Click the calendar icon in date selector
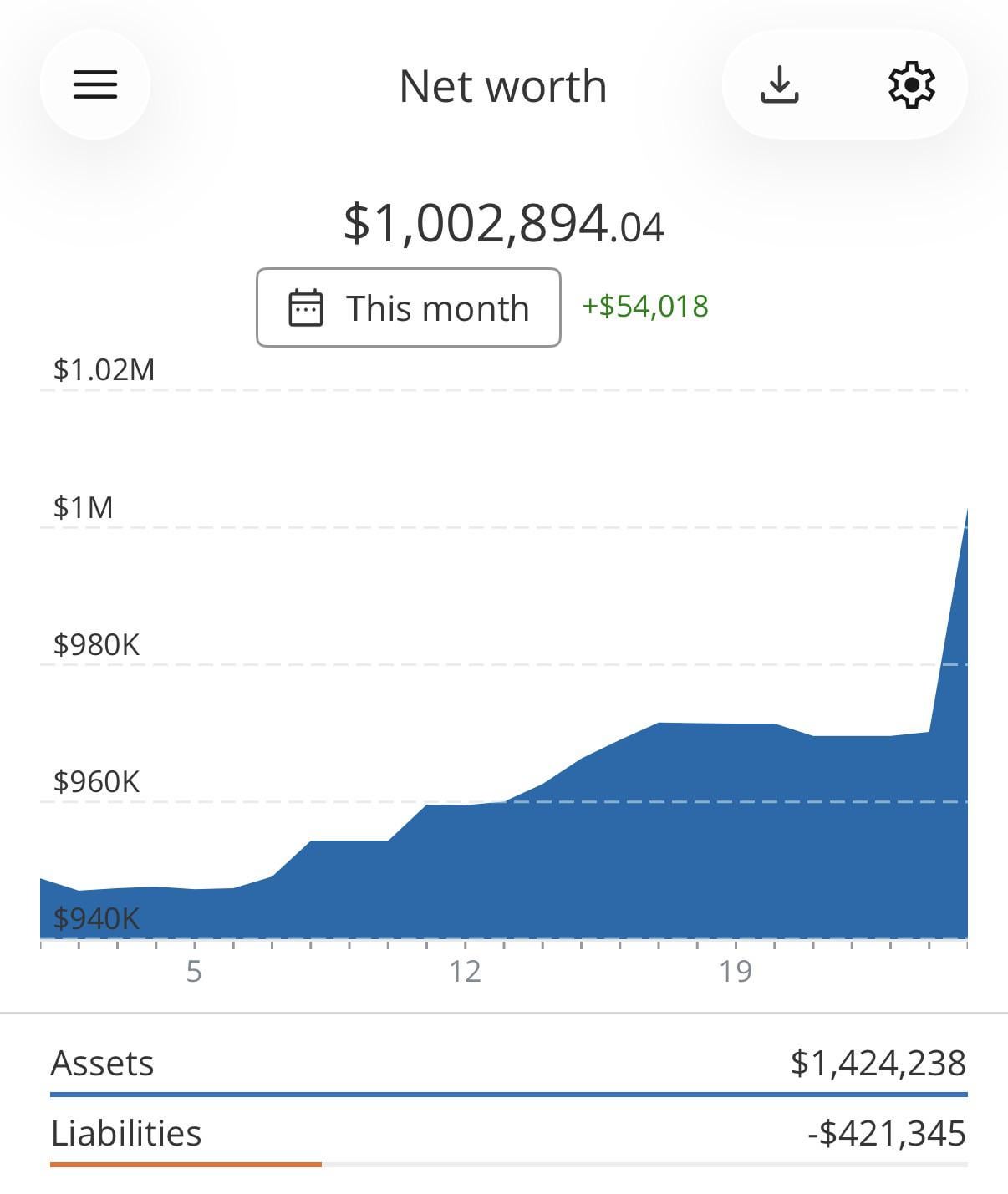The height and width of the screenshot is (1194, 1008). tap(305, 307)
